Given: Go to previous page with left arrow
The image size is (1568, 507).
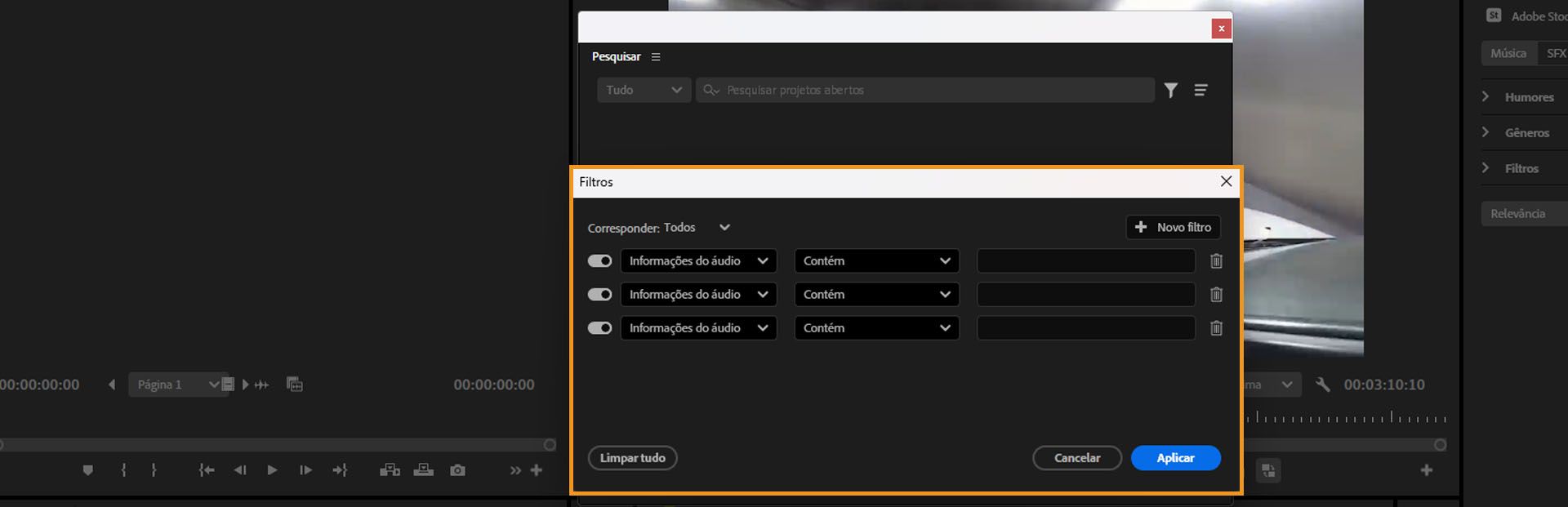Looking at the screenshot, I should [x=112, y=385].
